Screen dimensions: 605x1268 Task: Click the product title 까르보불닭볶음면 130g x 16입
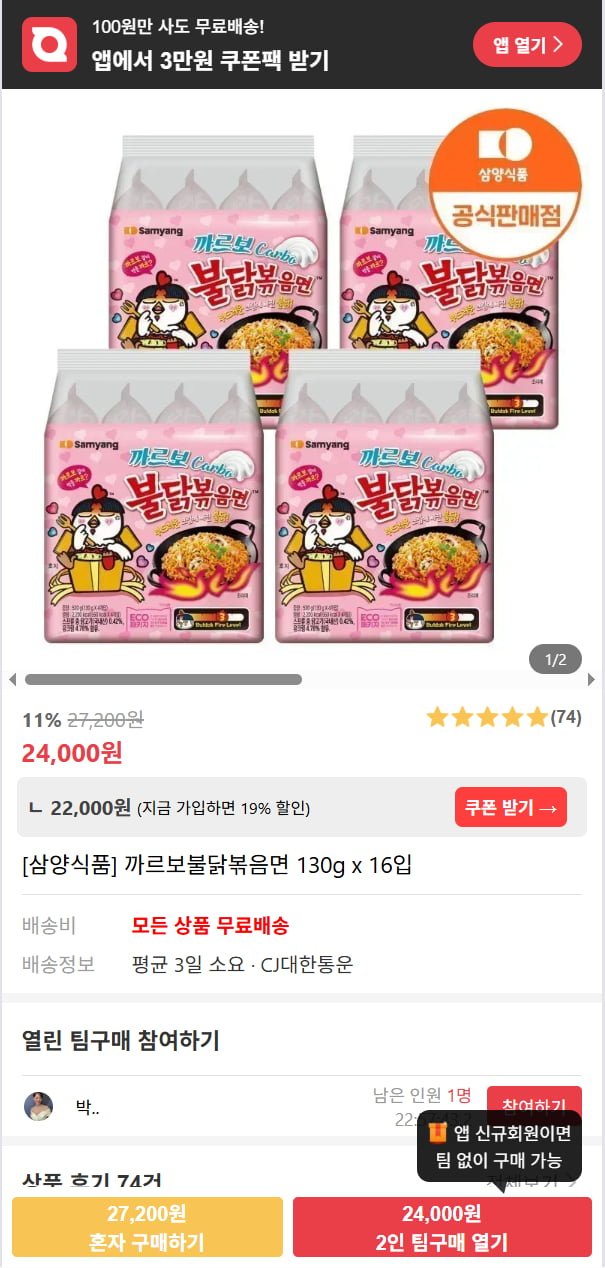tap(217, 865)
